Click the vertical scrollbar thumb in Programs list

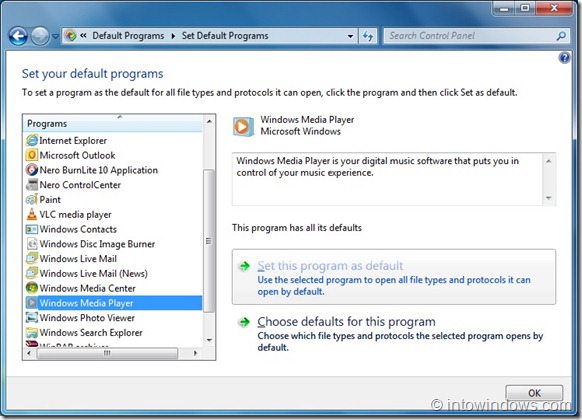(x=209, y=240)
